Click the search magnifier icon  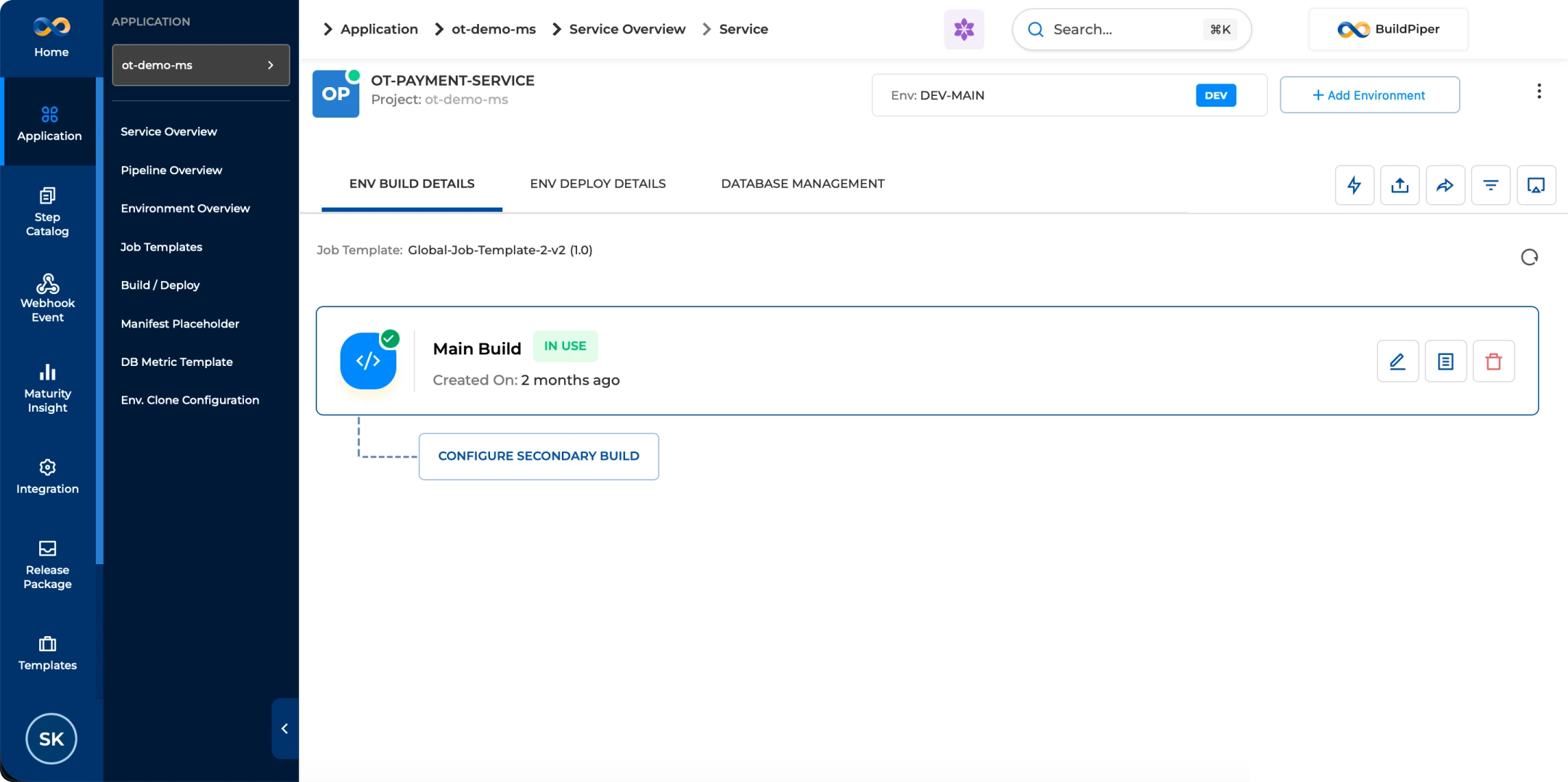pyautogui.click(x=1035, y=29)
